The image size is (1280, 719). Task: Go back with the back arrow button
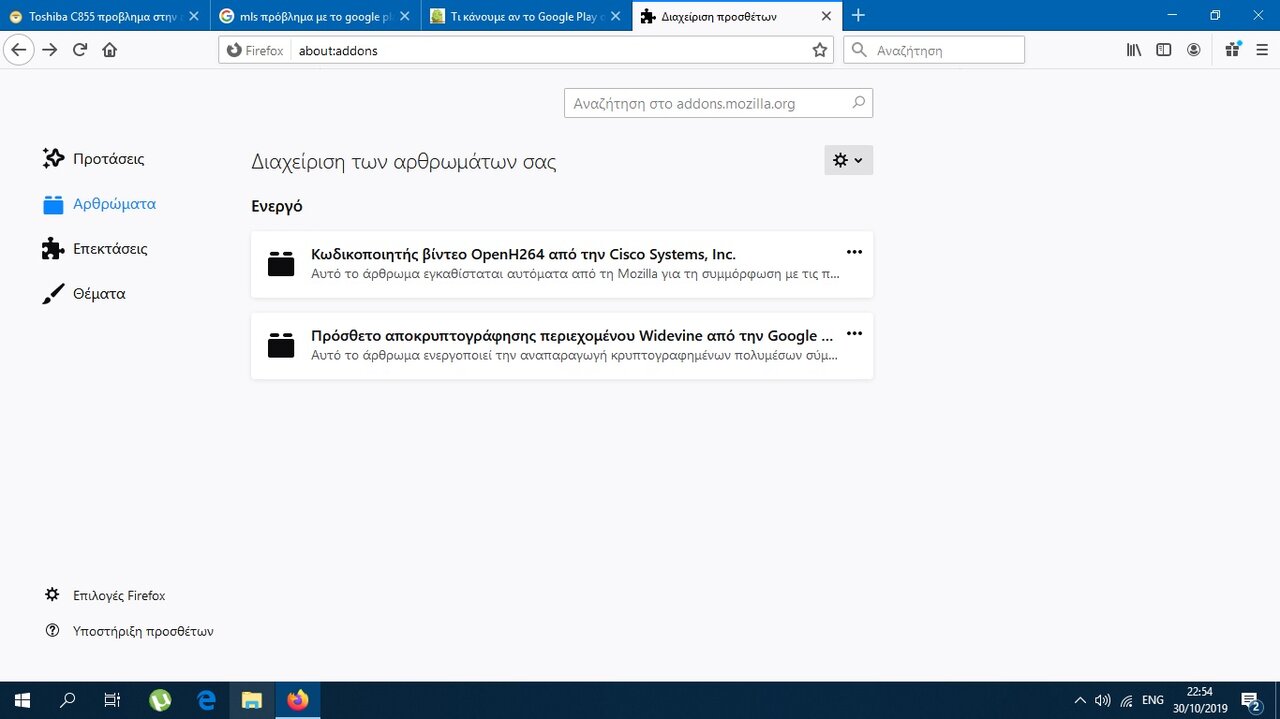(x=19, y=50)
